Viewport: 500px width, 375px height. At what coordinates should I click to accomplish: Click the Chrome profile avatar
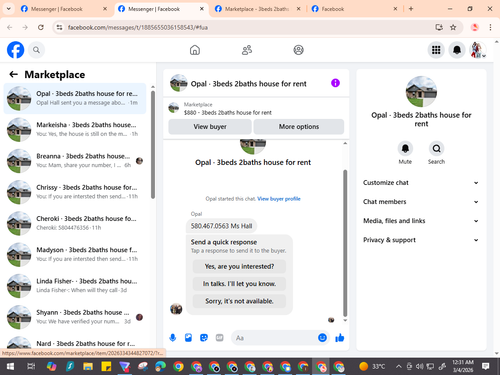point(475,27)
